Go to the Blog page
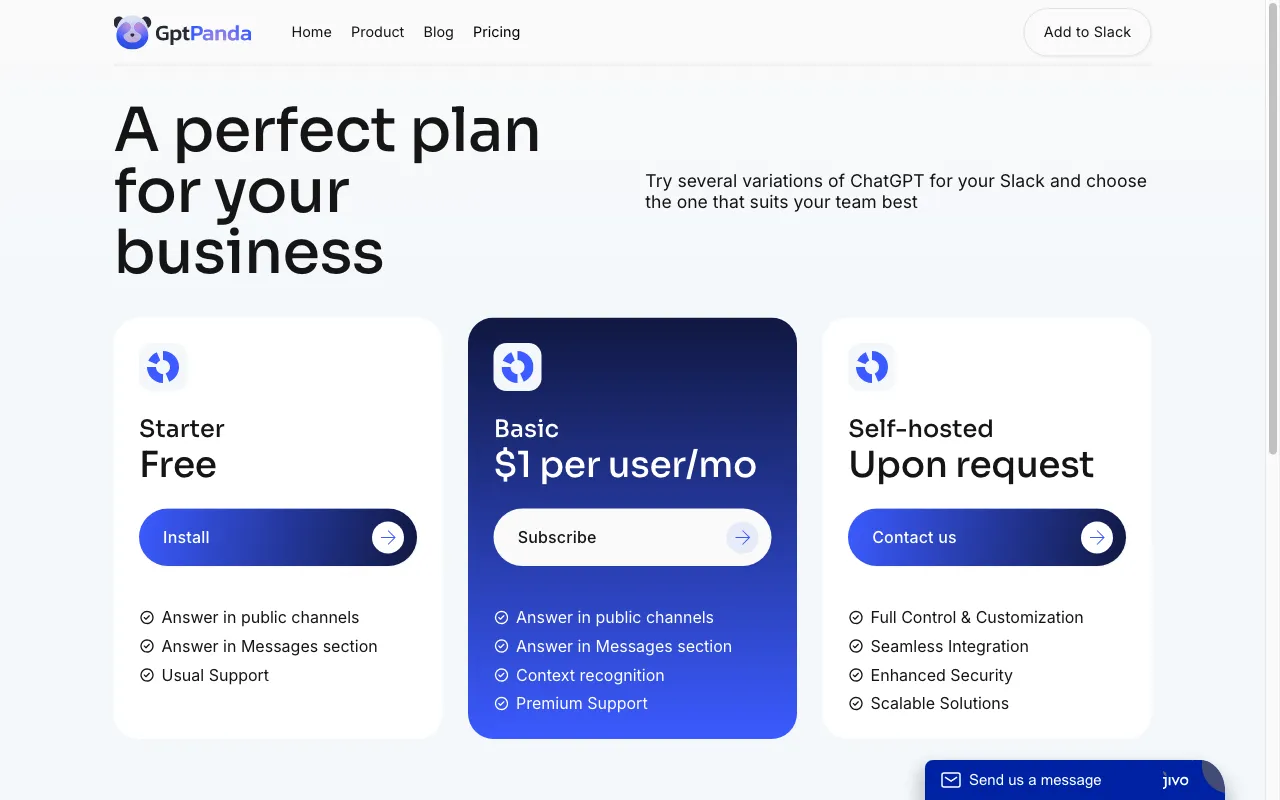Image resolution: width=1280 pixels, height=800 pixels. [438, 32]
